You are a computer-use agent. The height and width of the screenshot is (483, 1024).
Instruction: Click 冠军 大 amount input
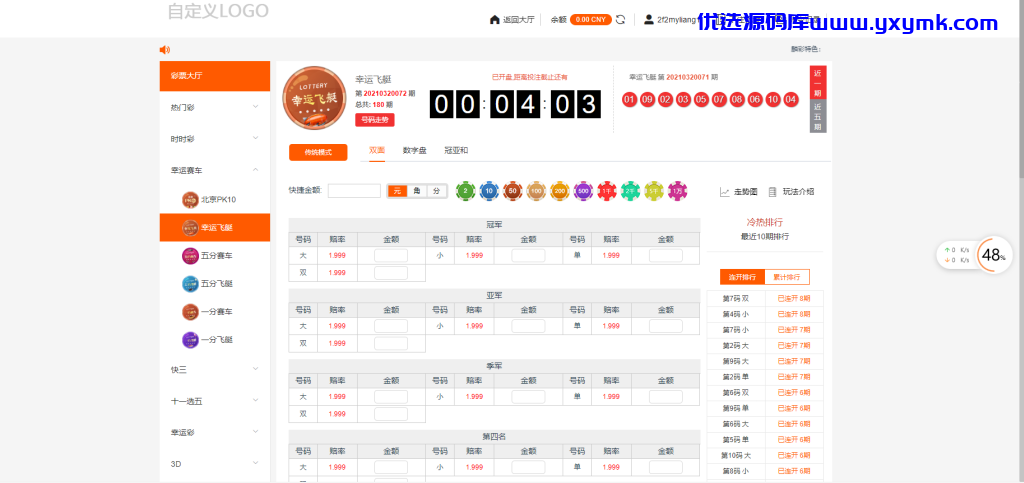click(x=391, y=255)
